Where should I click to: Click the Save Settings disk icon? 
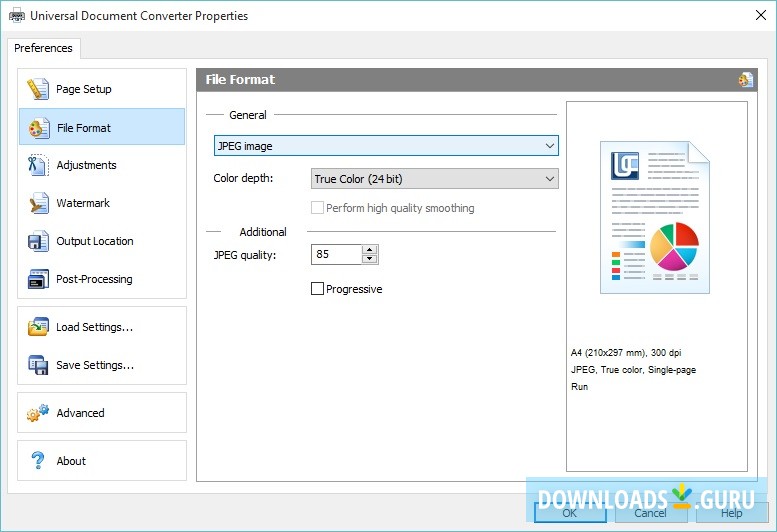38,365
